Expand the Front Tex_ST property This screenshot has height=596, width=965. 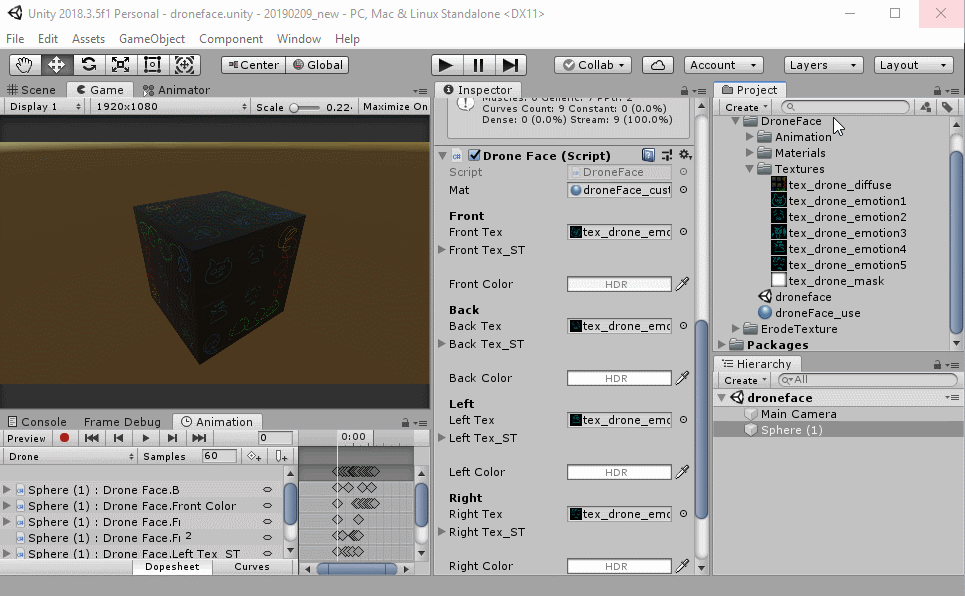pos(443,250)
